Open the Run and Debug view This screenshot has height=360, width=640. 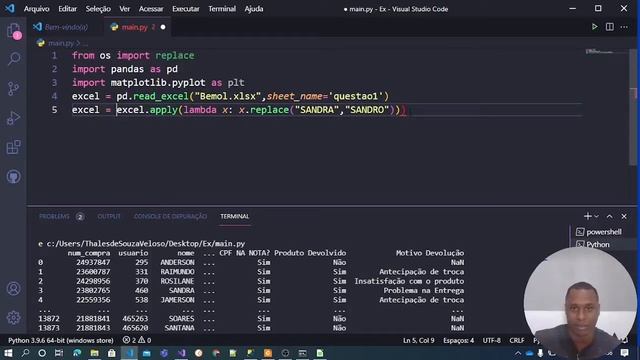(13, 118)
